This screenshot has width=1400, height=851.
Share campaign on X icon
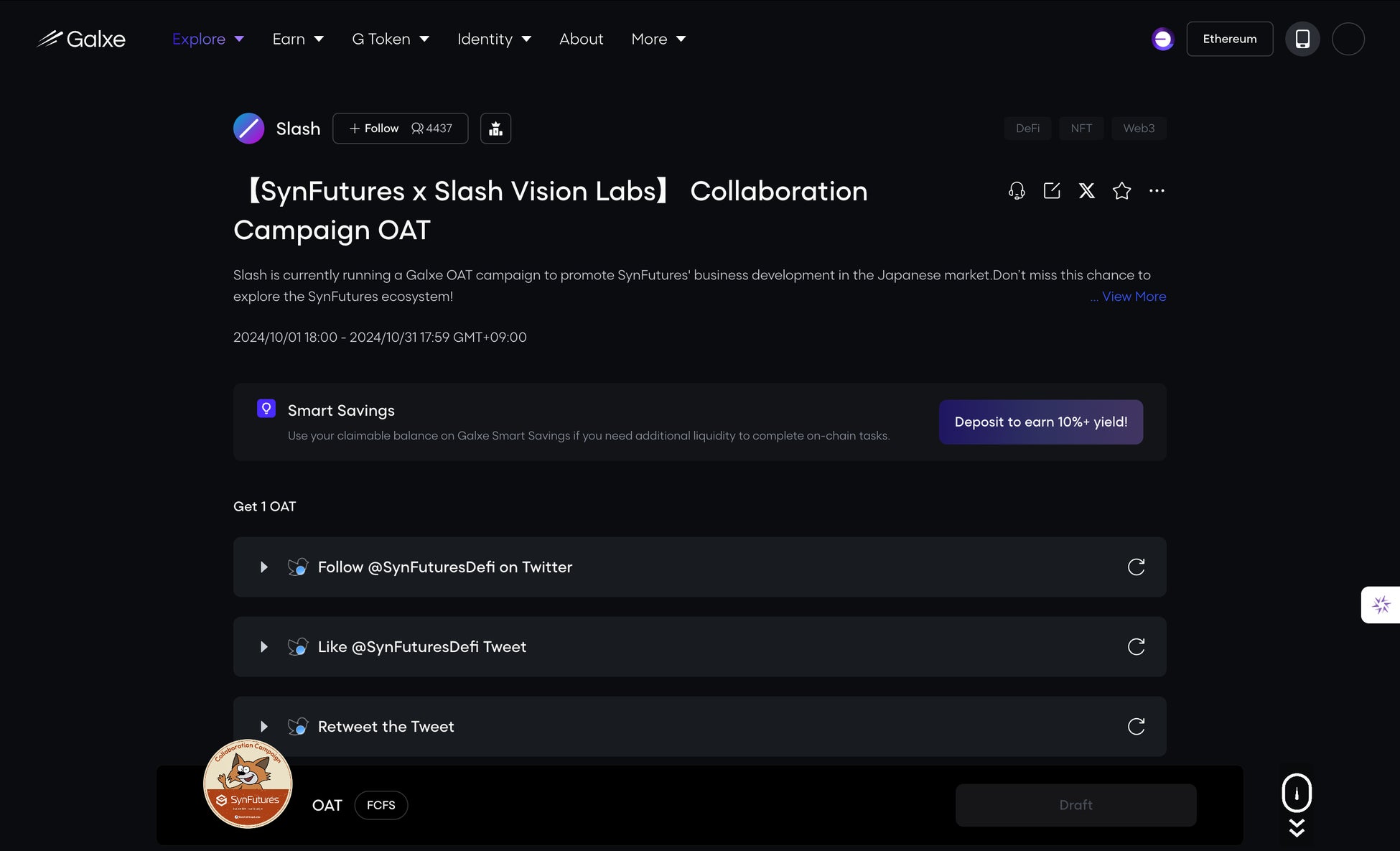1087,190
